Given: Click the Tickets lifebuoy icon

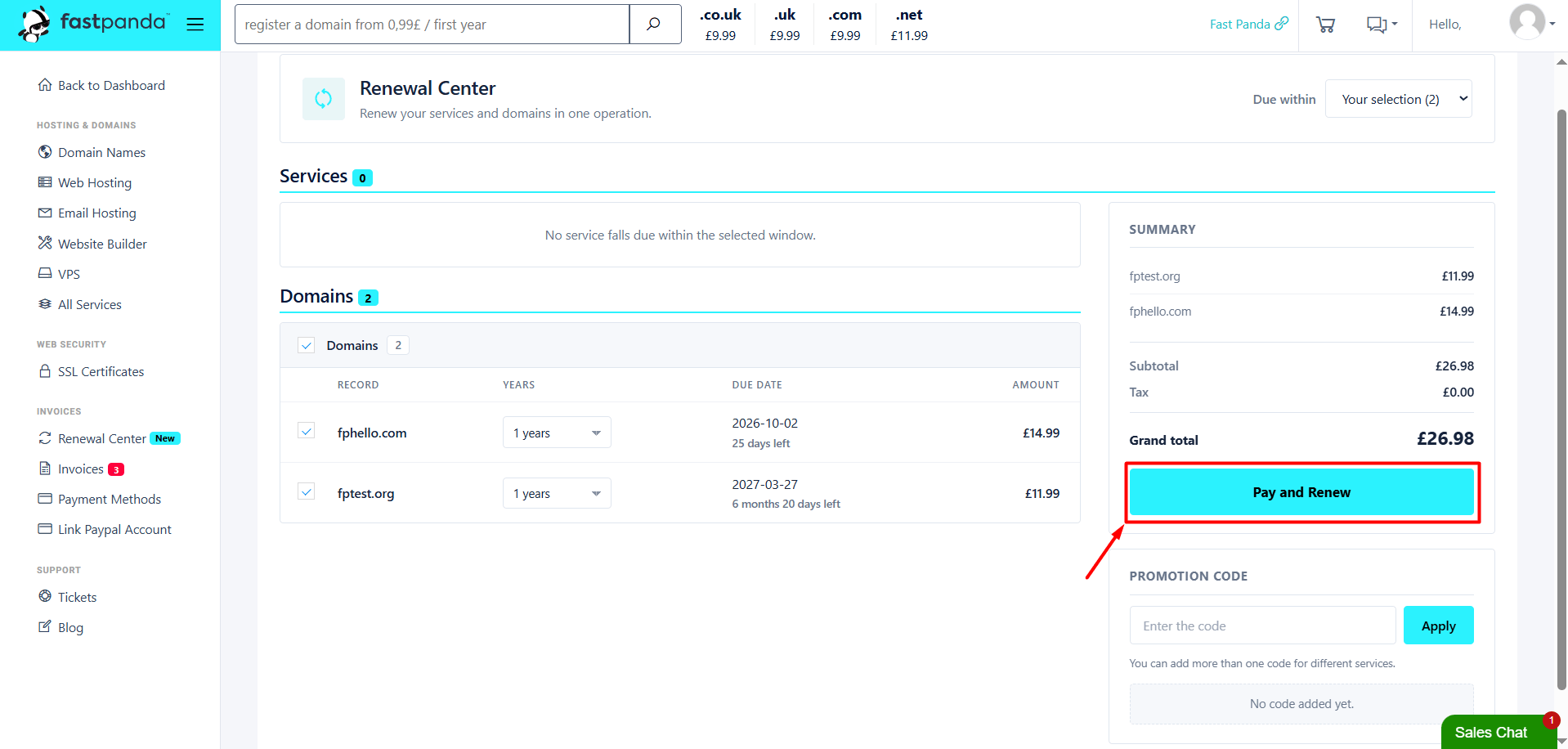Looking at the screenshot, I should 45,595.
